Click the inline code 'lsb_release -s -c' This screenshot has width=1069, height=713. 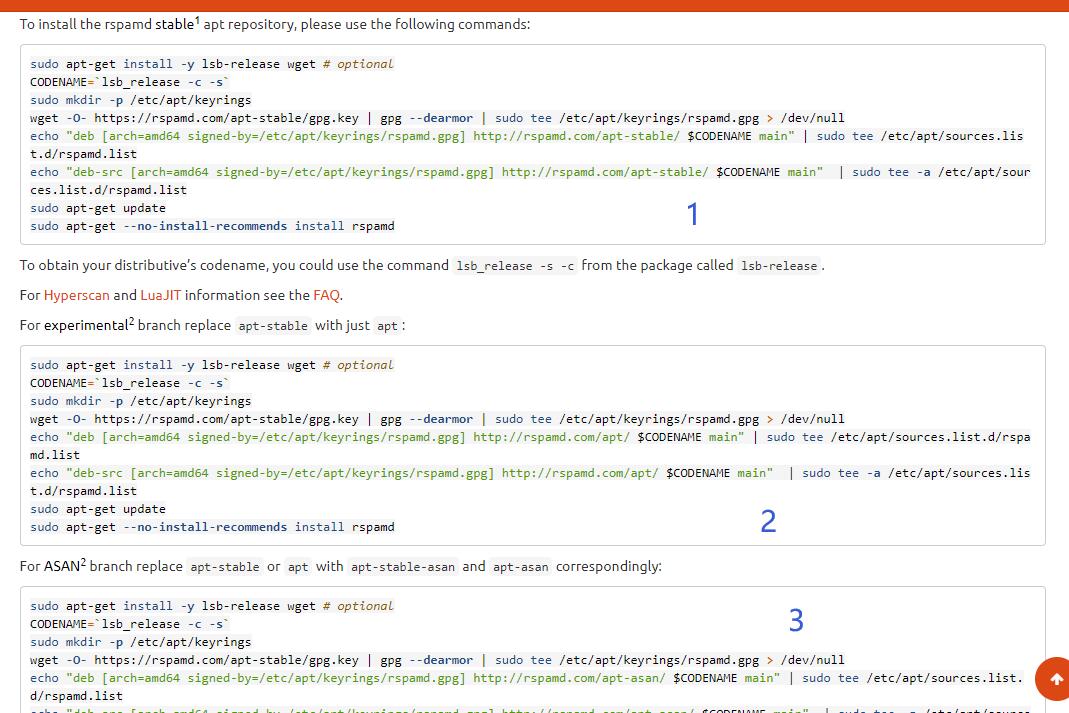pyautogui.click(x=515, y=266)
